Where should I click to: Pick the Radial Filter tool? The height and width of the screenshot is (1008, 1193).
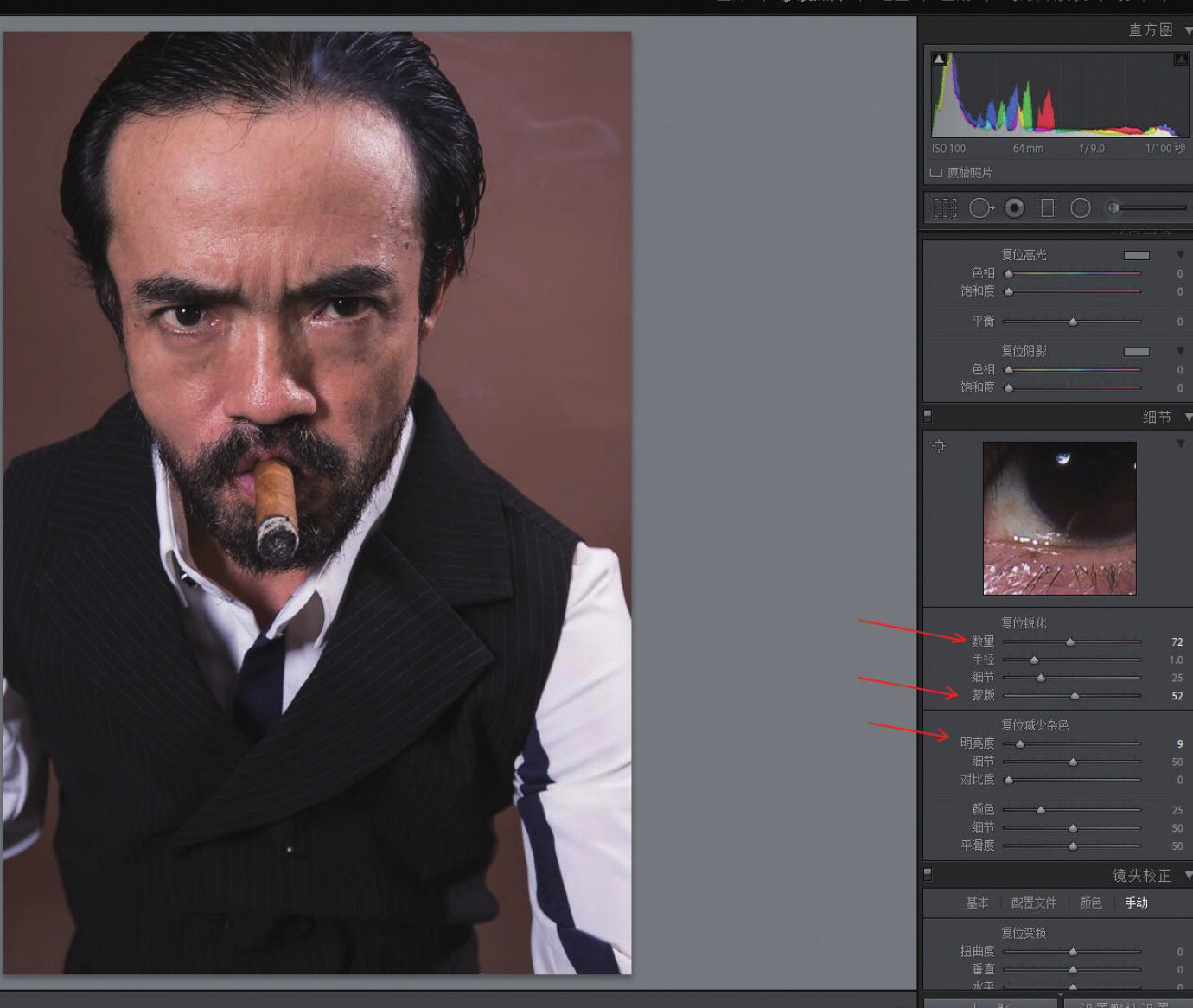tap(1081, 208)
